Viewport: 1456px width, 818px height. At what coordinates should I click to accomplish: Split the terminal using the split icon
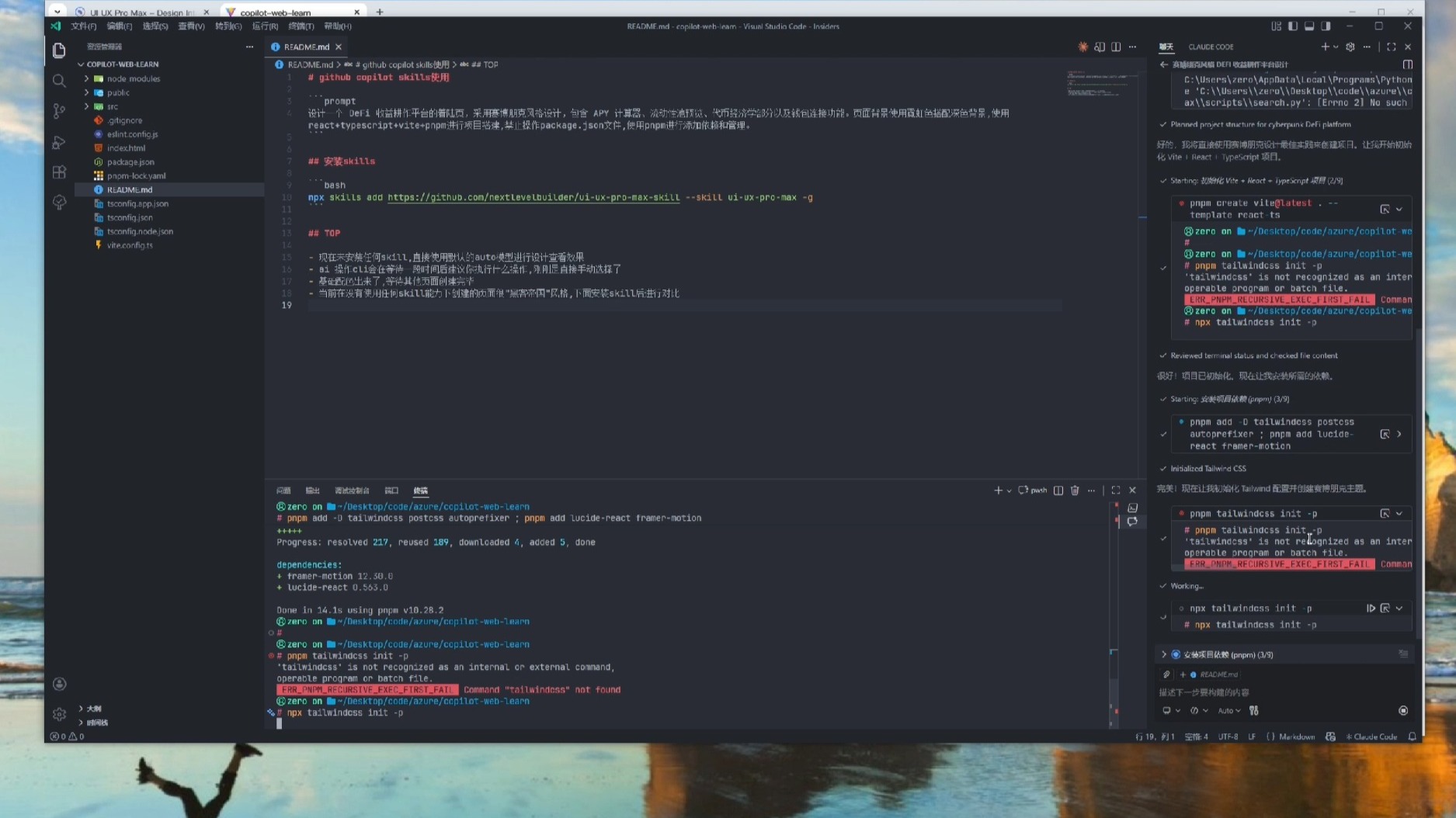tap(1058, 490)
